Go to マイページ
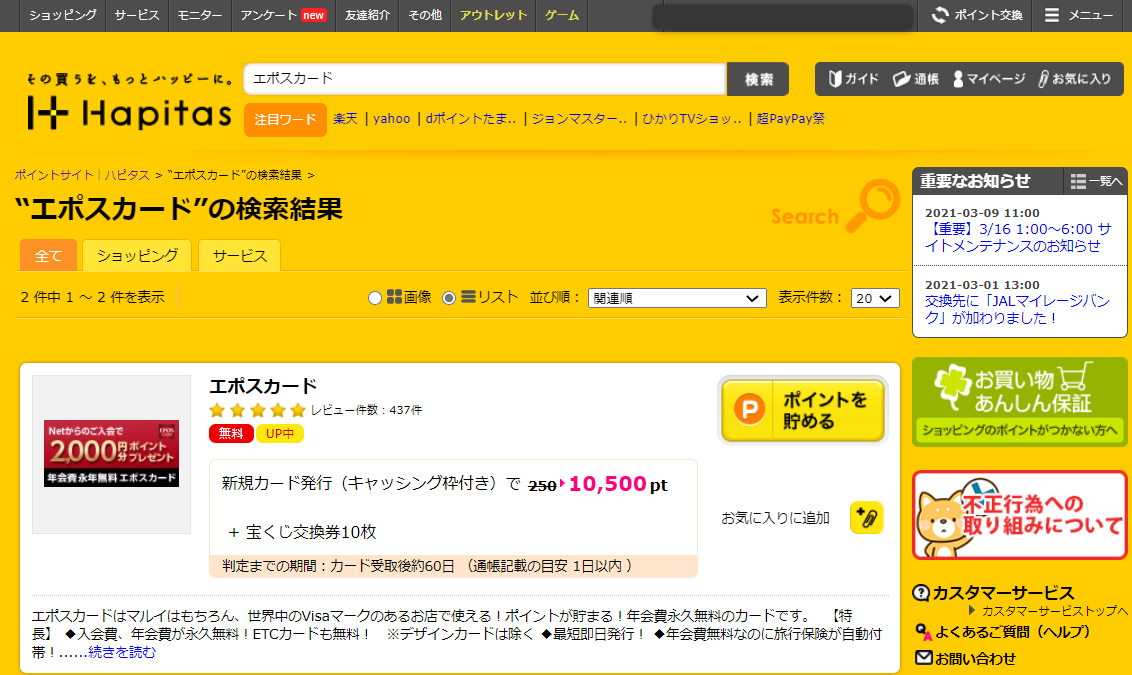The width and height of the screenshot is (1132, 675). point(988,79)
